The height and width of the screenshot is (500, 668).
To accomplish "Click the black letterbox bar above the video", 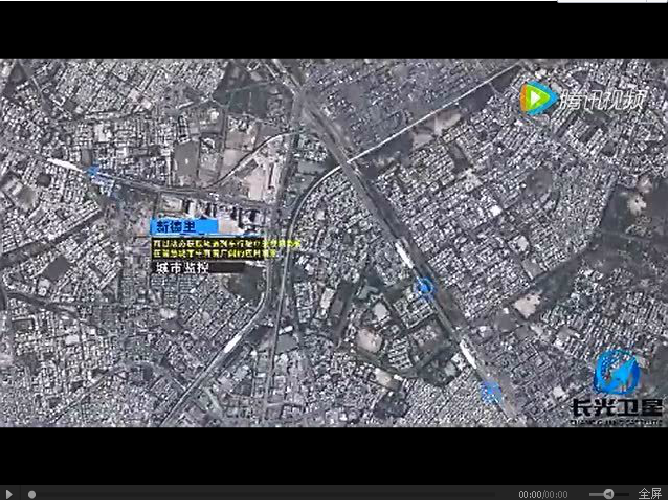I will (334, 30).
